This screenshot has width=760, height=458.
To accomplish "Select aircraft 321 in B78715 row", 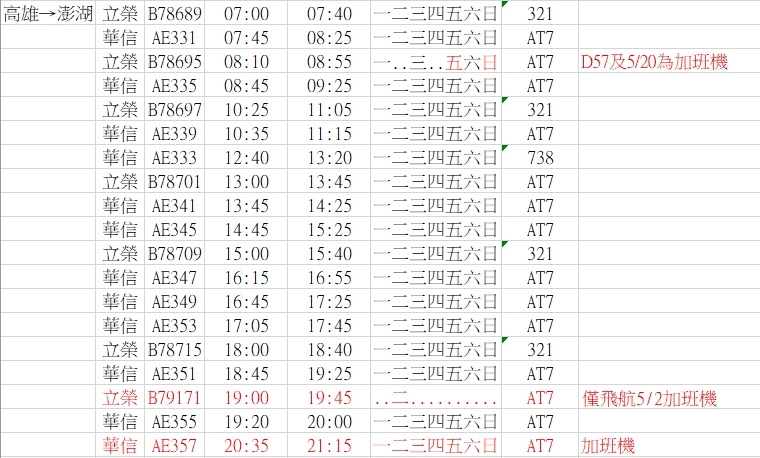I will pyautogui.click(x=540, y=349).
